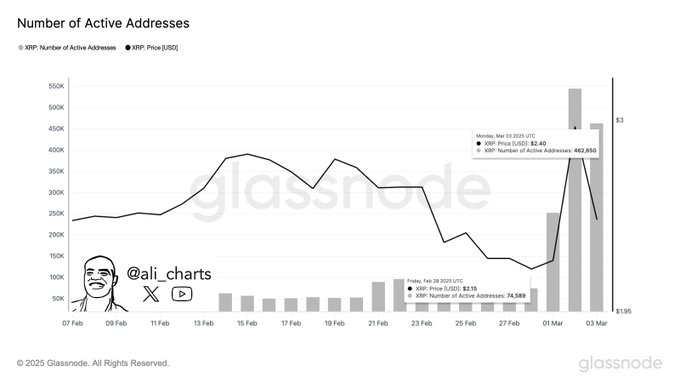Screen dimensions: 680x383
Task: Click the glassnode logo bottom right
Action: [620, 363]
